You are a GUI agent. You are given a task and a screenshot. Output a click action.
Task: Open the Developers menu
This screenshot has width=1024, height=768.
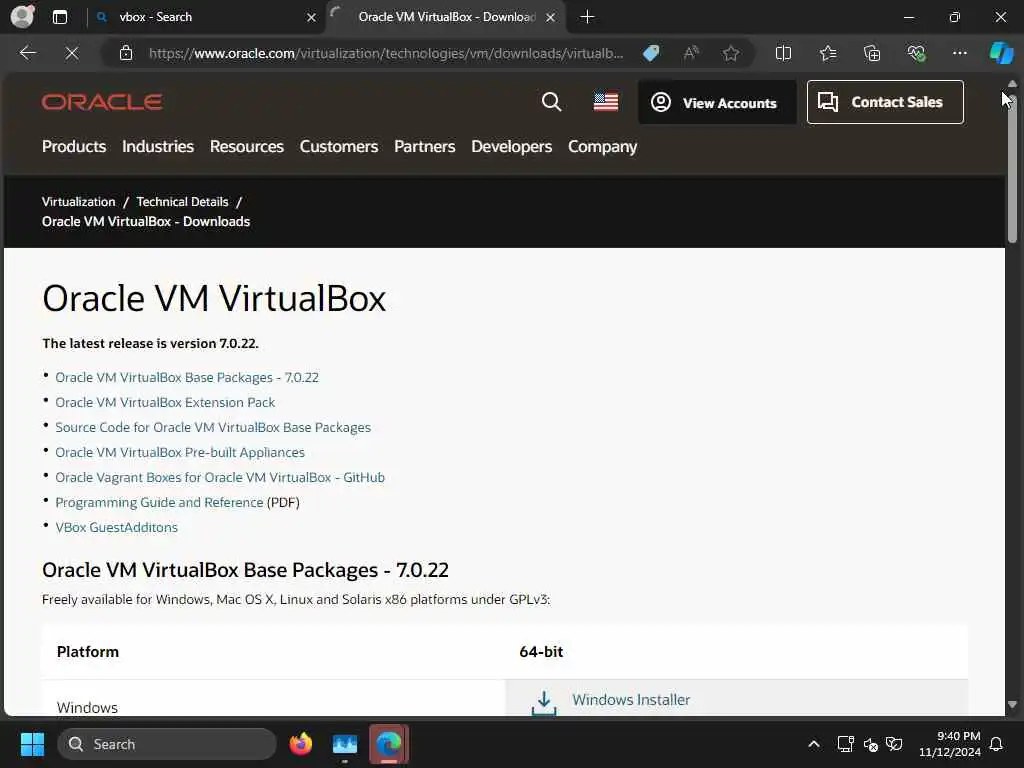512,146
